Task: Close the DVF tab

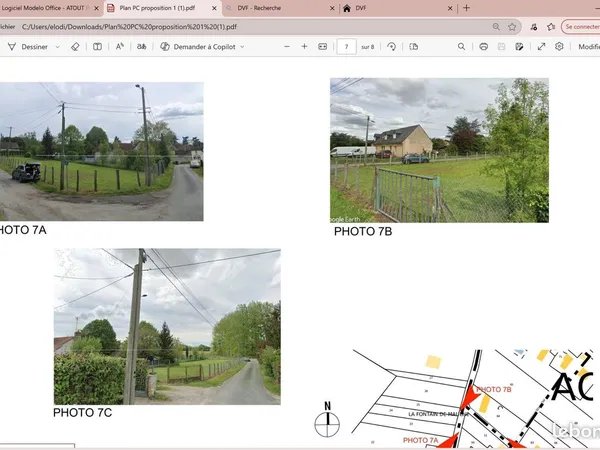Action: point(450,8)
